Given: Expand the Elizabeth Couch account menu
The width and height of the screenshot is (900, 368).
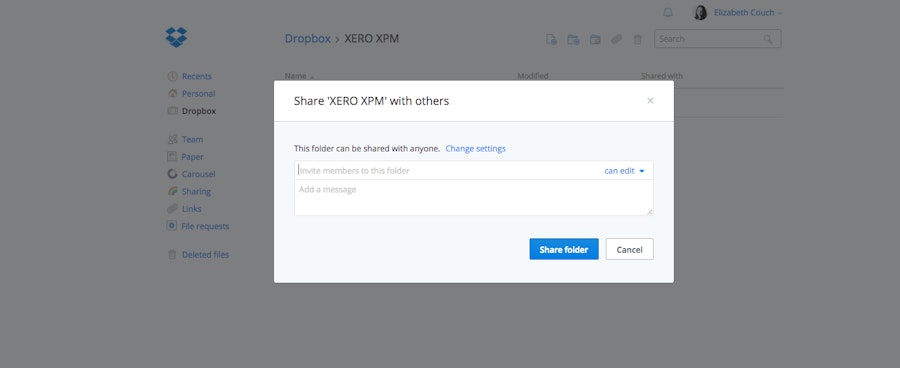Looking at the screenshot, I should (748, 13).
